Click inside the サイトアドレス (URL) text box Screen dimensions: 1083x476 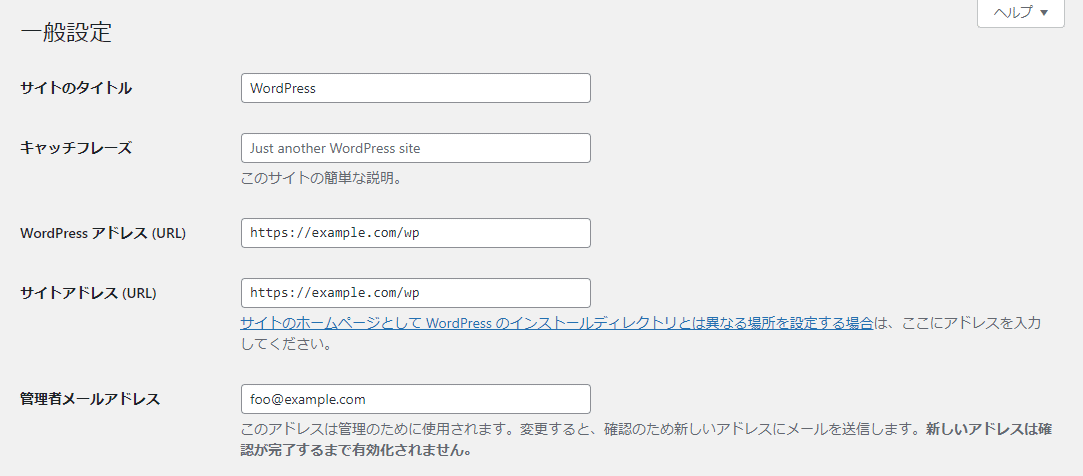tap(416, 293)
